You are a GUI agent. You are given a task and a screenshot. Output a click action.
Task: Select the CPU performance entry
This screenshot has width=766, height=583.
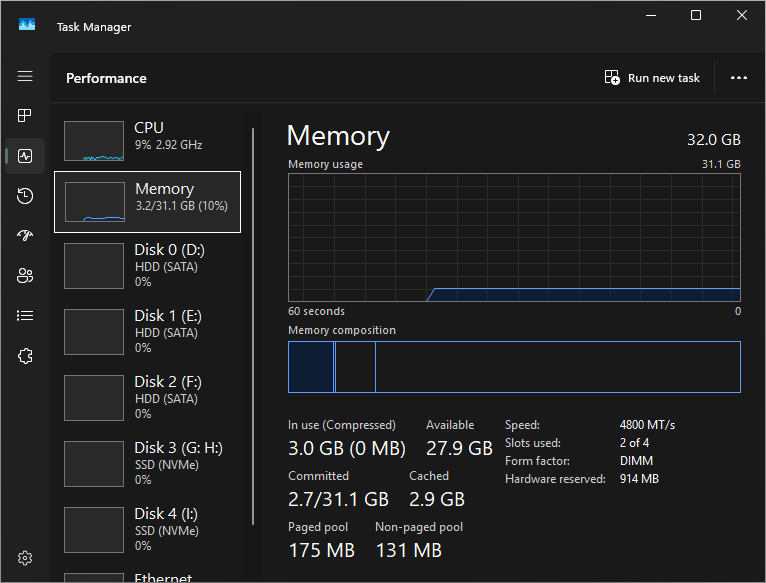click(148, 141)
